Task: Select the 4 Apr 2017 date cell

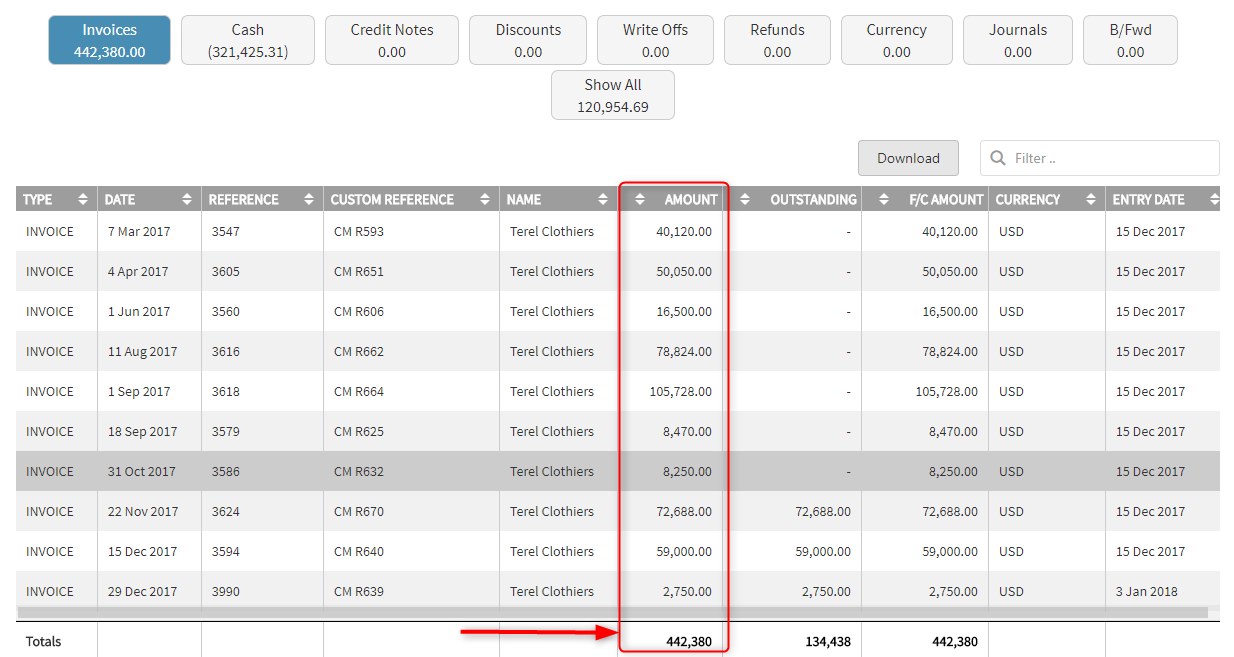Action: pyautogui.click(x=138, y=271)
